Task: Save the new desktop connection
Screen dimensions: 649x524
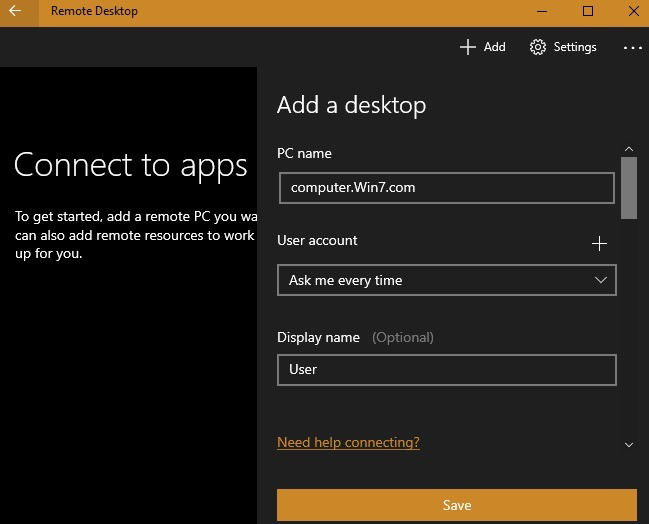Action: [x=457, y=505]
